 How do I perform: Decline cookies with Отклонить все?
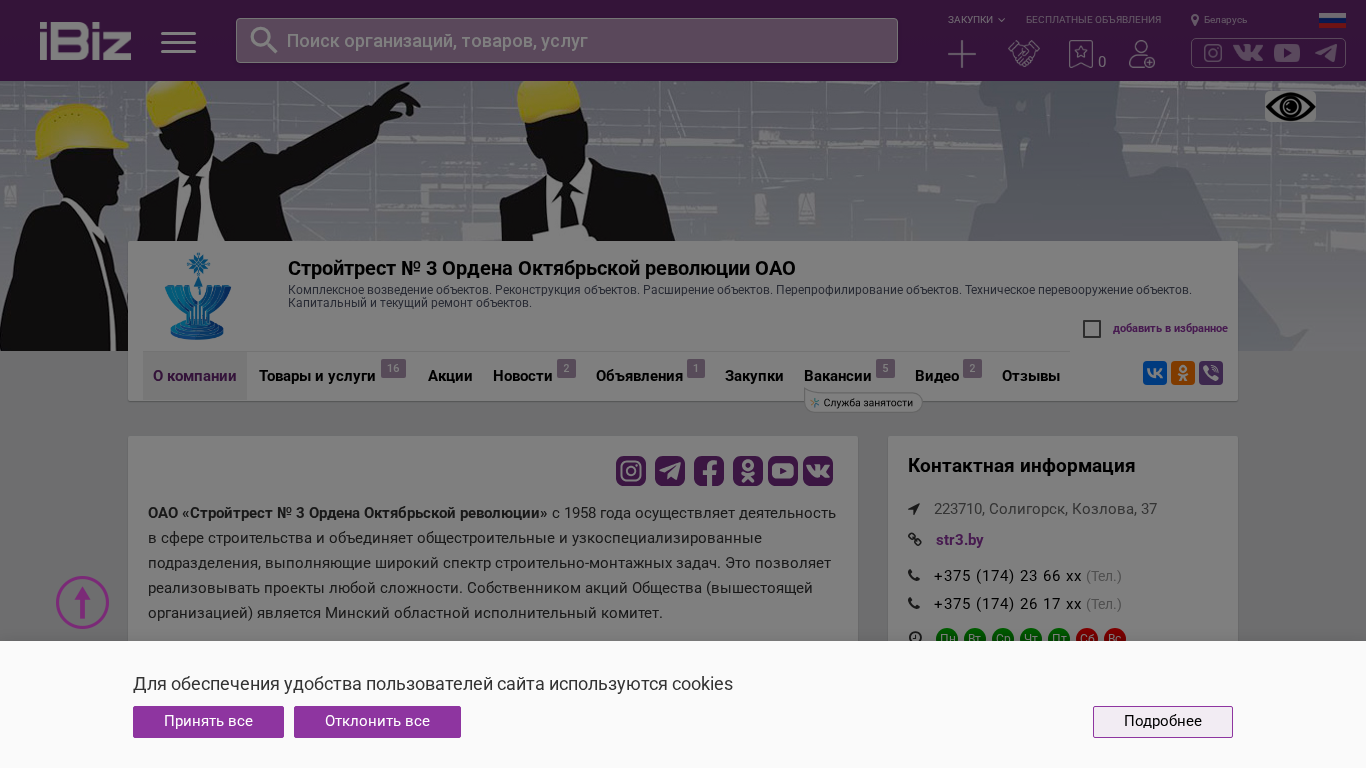click(x=377, y=722)
